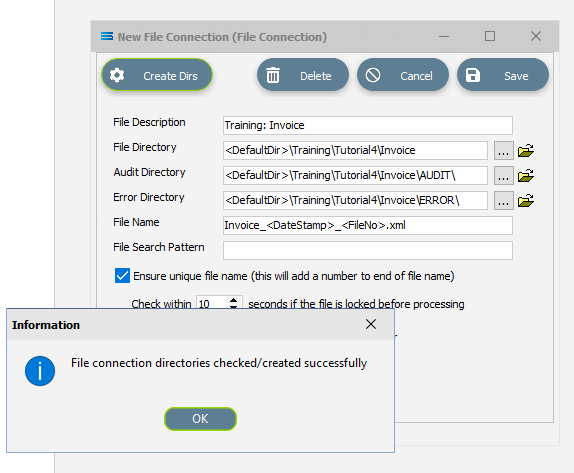Click the Delete trash can icon
The image size is (574, 473).
pyautogui.click(x=273, y=75)
